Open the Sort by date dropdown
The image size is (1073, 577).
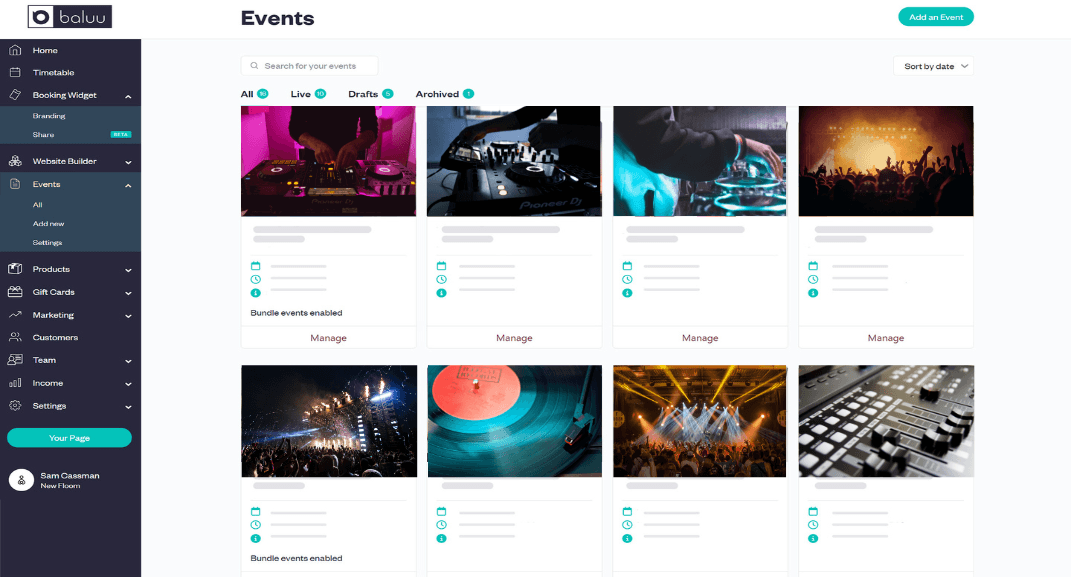coord(933,66)
